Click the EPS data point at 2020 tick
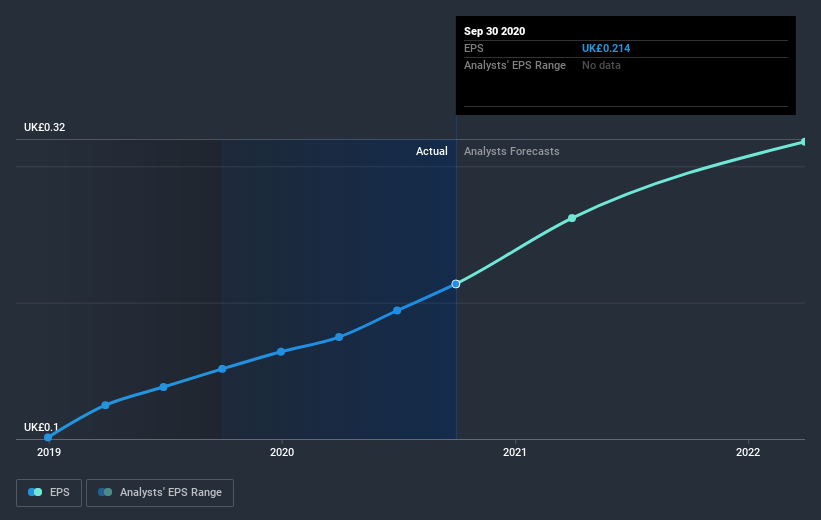 (281, 352)
